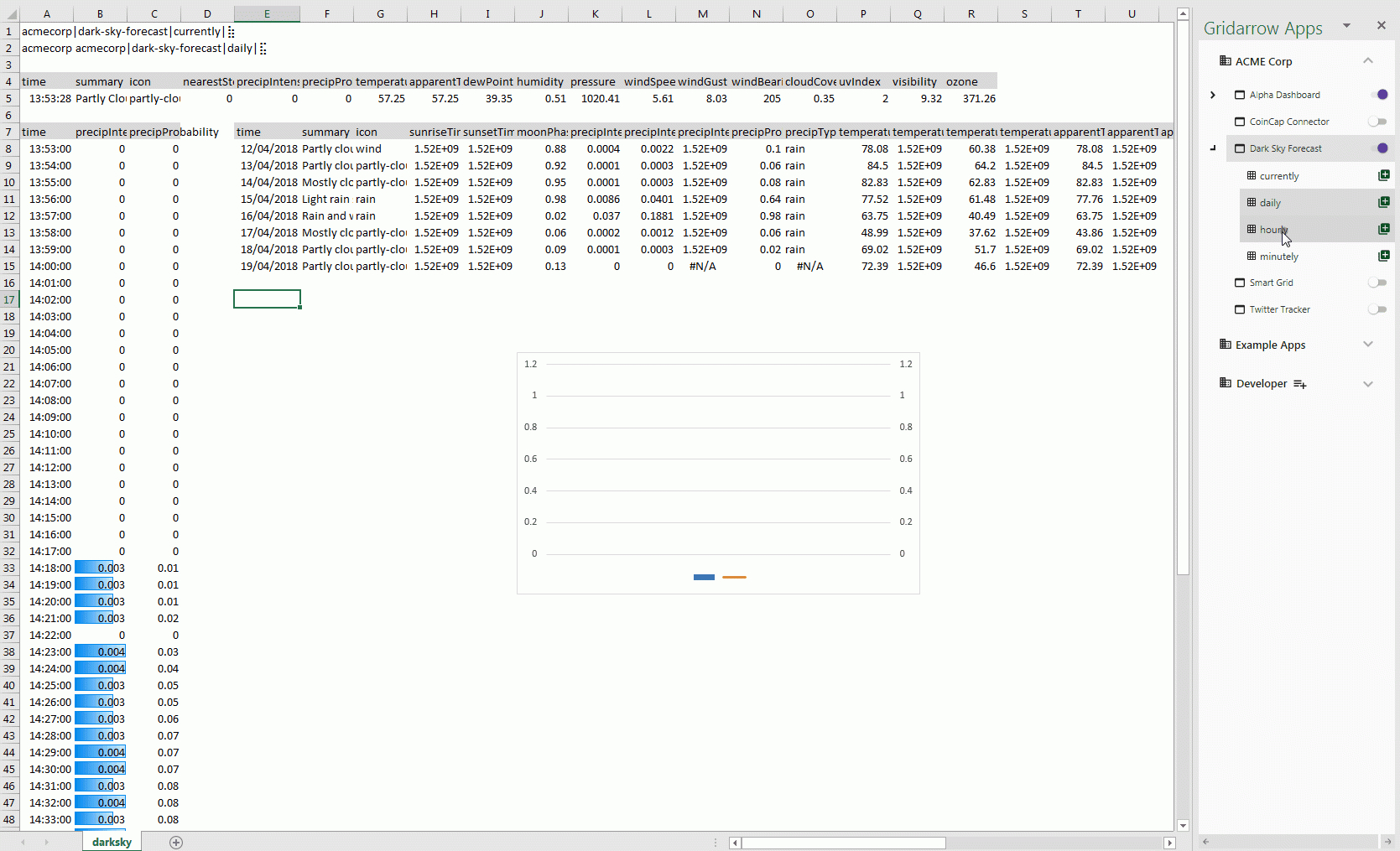Screen dimensions: 1400x851
Task: Turn on the Twitter Tracker switch
Action: [x=1377, y=309]
